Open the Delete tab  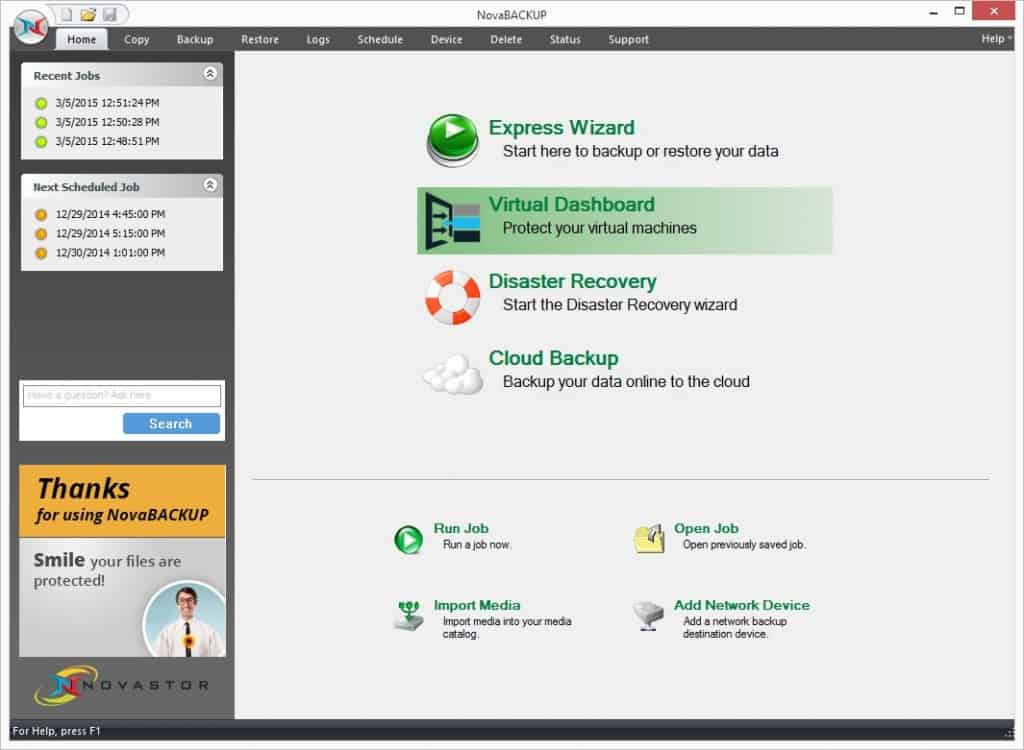pos(506,39)
